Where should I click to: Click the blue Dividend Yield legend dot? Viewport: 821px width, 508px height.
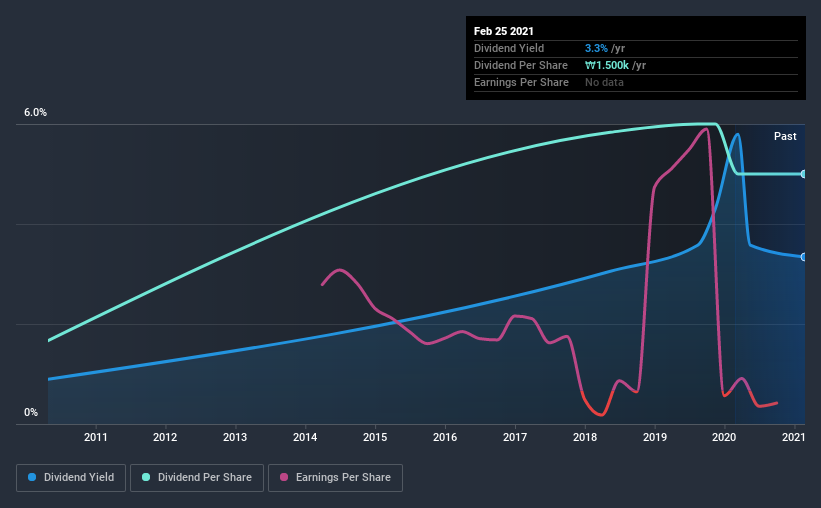coord(32,477)
